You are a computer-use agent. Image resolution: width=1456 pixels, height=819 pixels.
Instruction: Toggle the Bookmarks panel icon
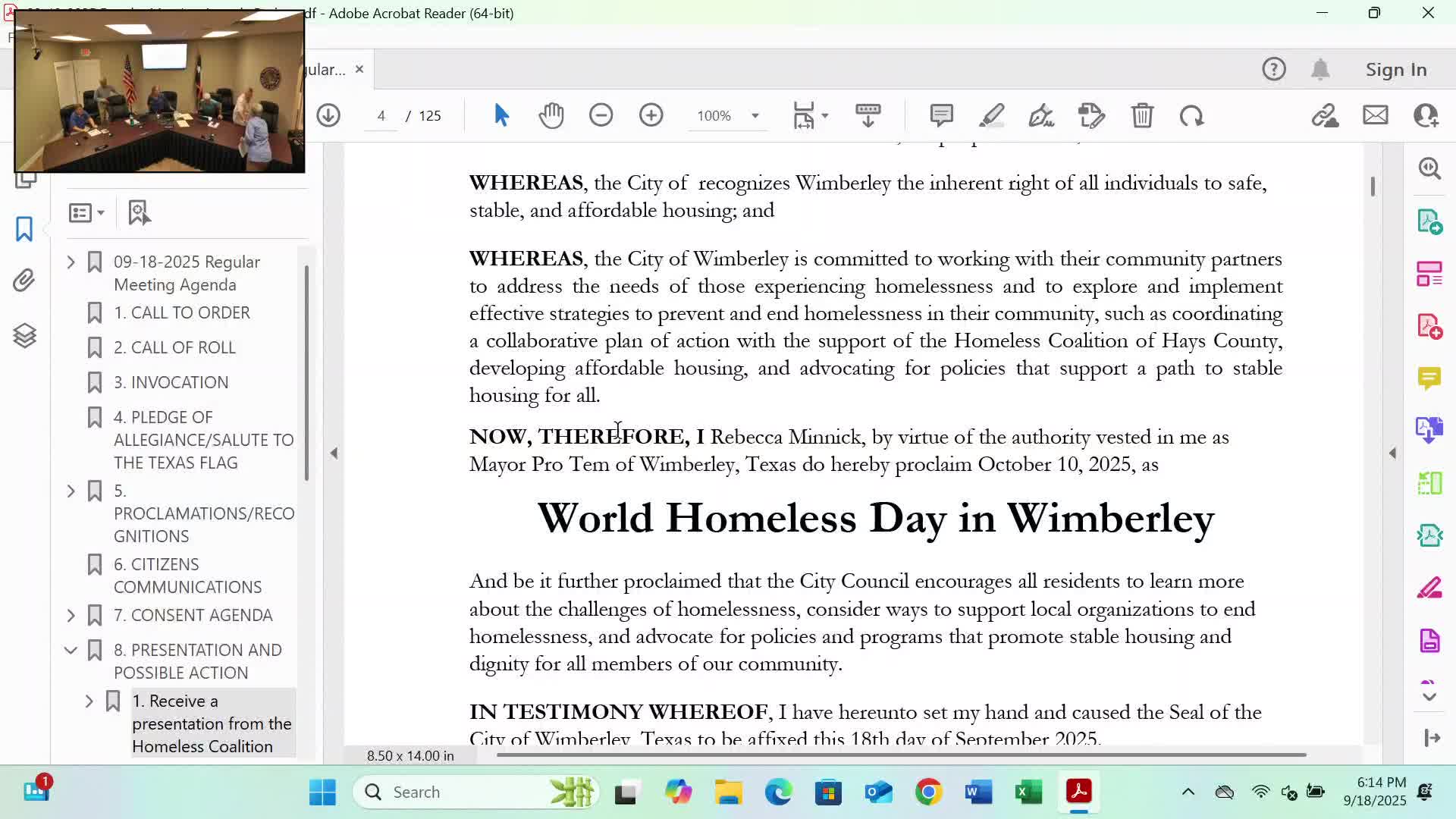coord(24,228)
